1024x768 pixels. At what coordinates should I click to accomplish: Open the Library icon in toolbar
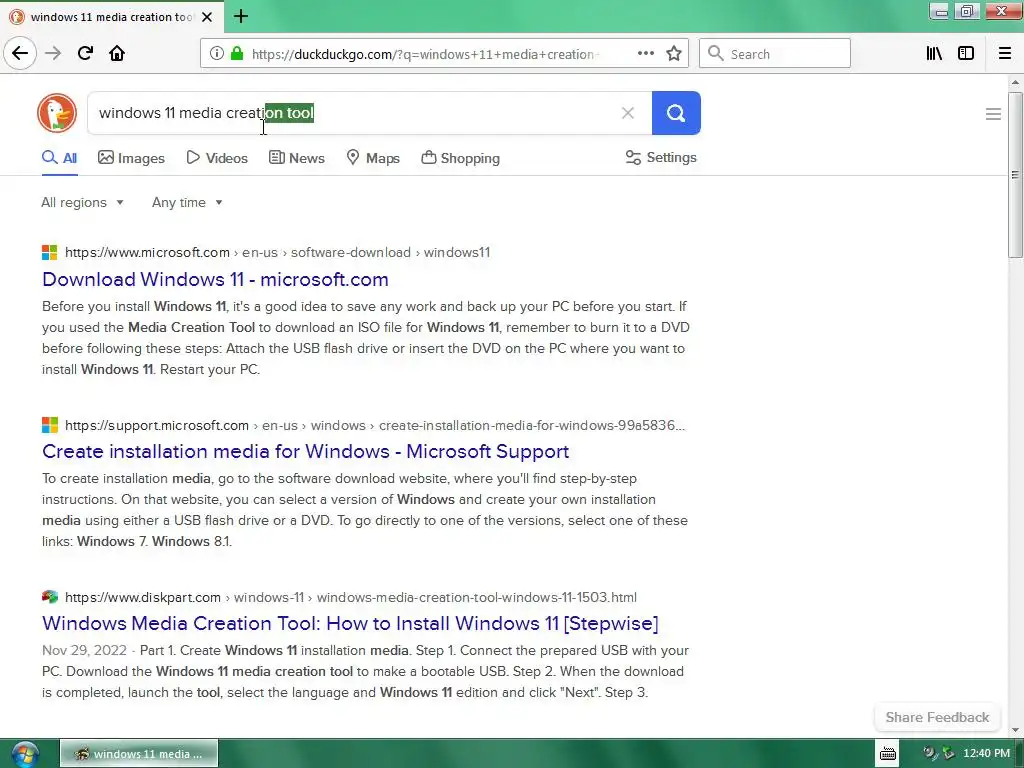coord(934,54)
